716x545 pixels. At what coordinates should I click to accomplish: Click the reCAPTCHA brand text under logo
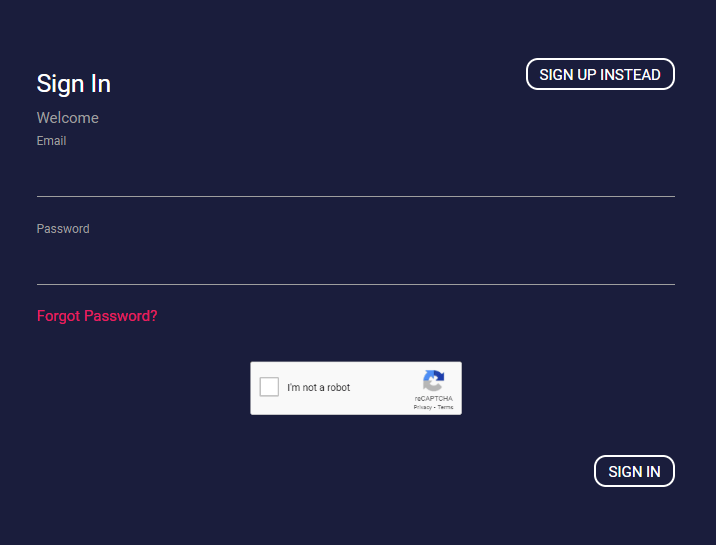point(433,398)
